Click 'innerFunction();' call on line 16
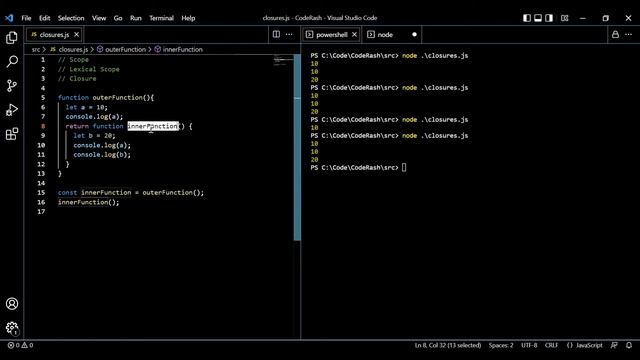 click(x=89, y=202)
